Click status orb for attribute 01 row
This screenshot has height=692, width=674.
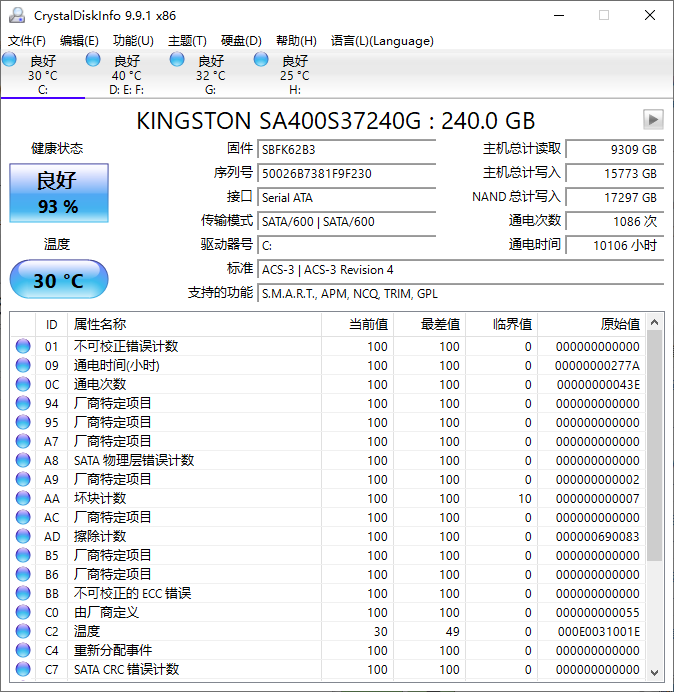[23, 346]
